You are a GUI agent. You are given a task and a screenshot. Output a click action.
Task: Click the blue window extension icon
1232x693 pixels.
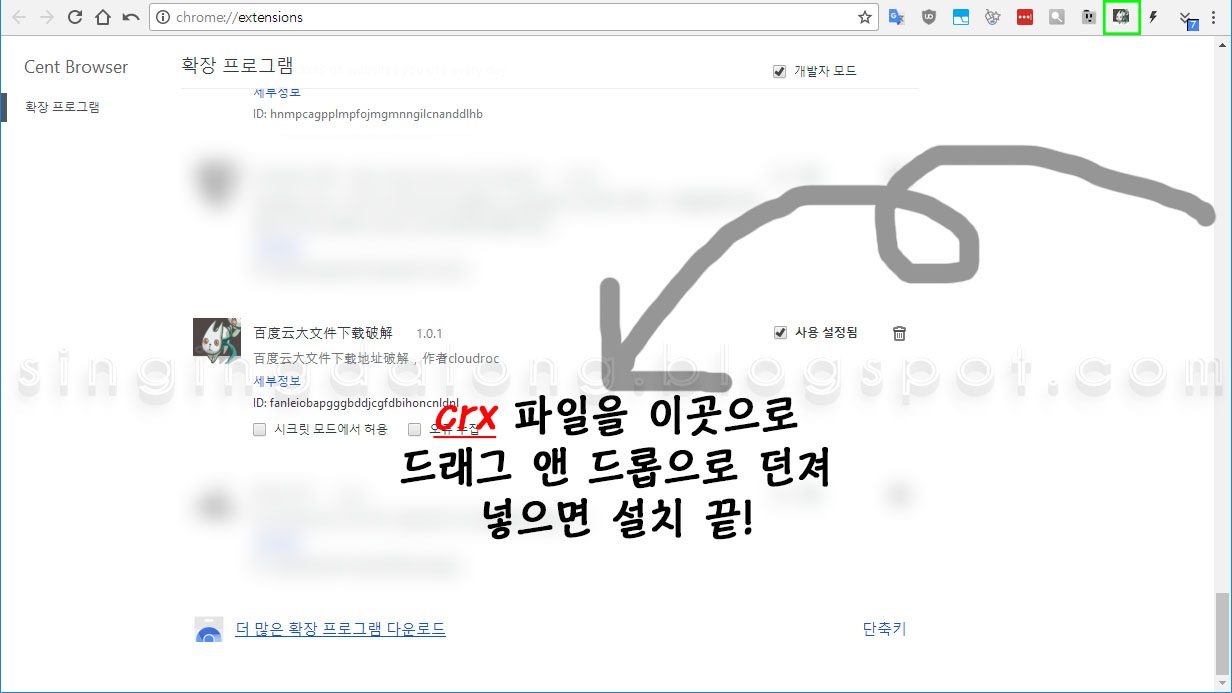(961, 17)
